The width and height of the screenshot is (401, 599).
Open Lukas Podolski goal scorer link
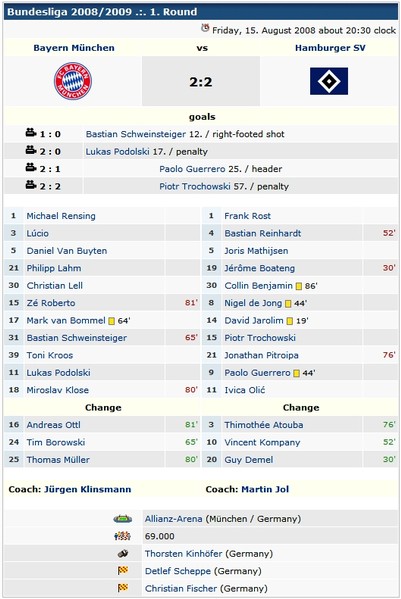click(117, 152)
